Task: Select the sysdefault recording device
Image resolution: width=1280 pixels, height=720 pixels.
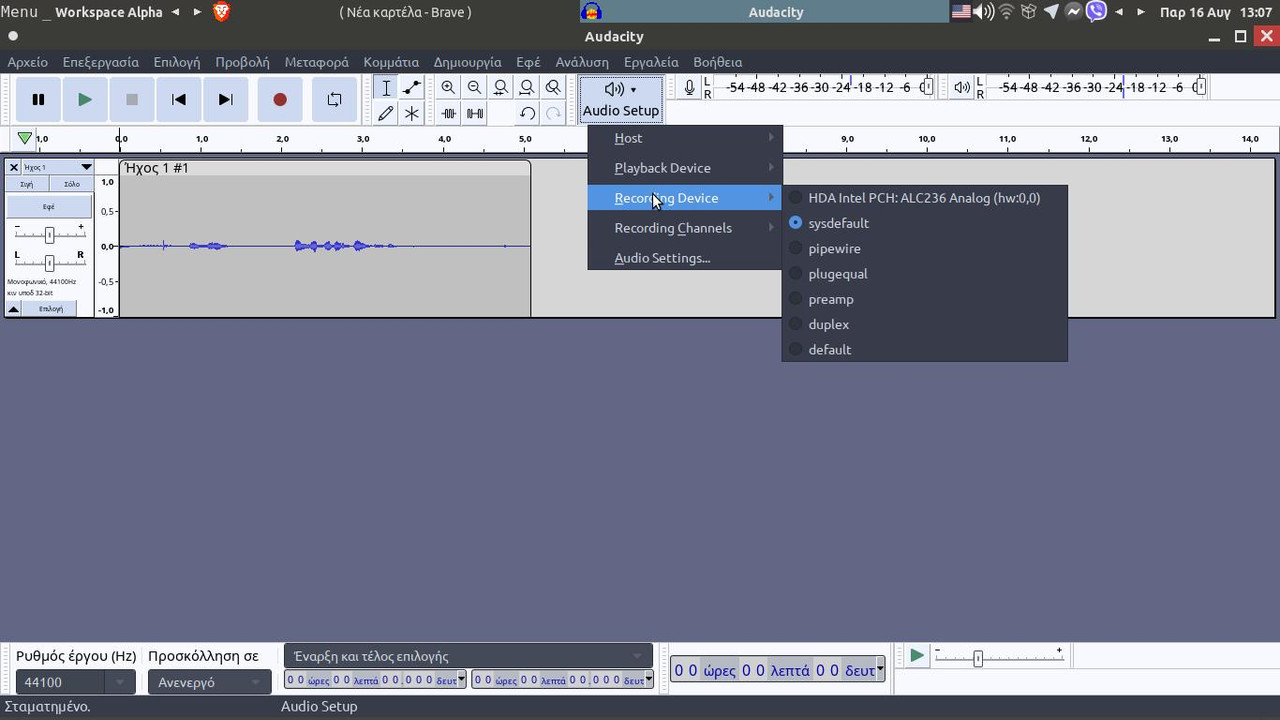Action: tap(924, 223)
